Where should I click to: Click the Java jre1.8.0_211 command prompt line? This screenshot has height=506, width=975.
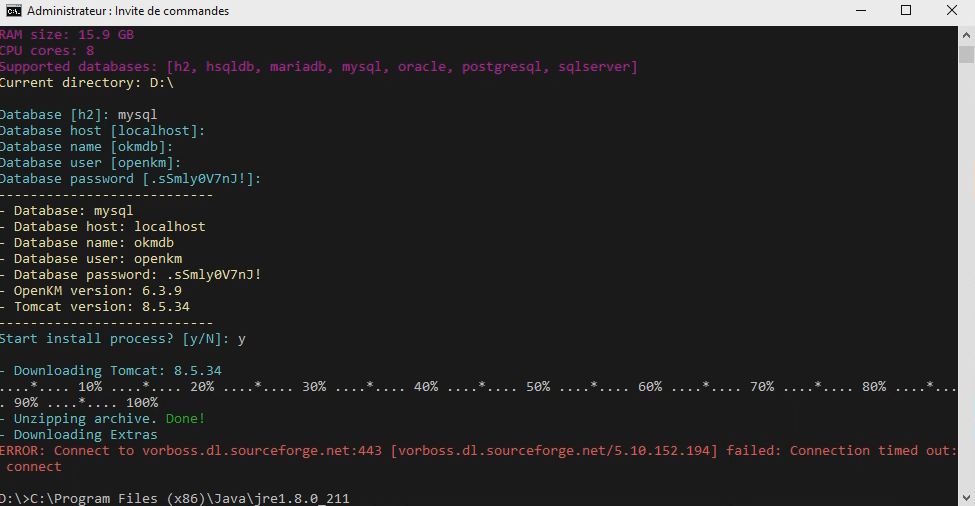pos(175,498)
